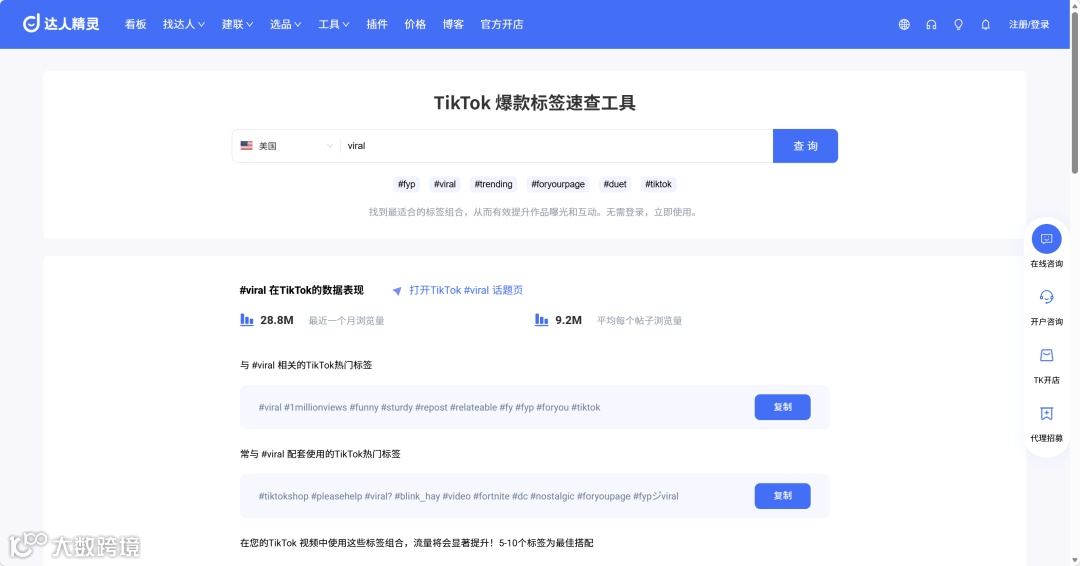Click the hashtag text starting #tiktokshop #pleasehelp
The width and height of the screenshot is (1080, 566).
point(468,496)
